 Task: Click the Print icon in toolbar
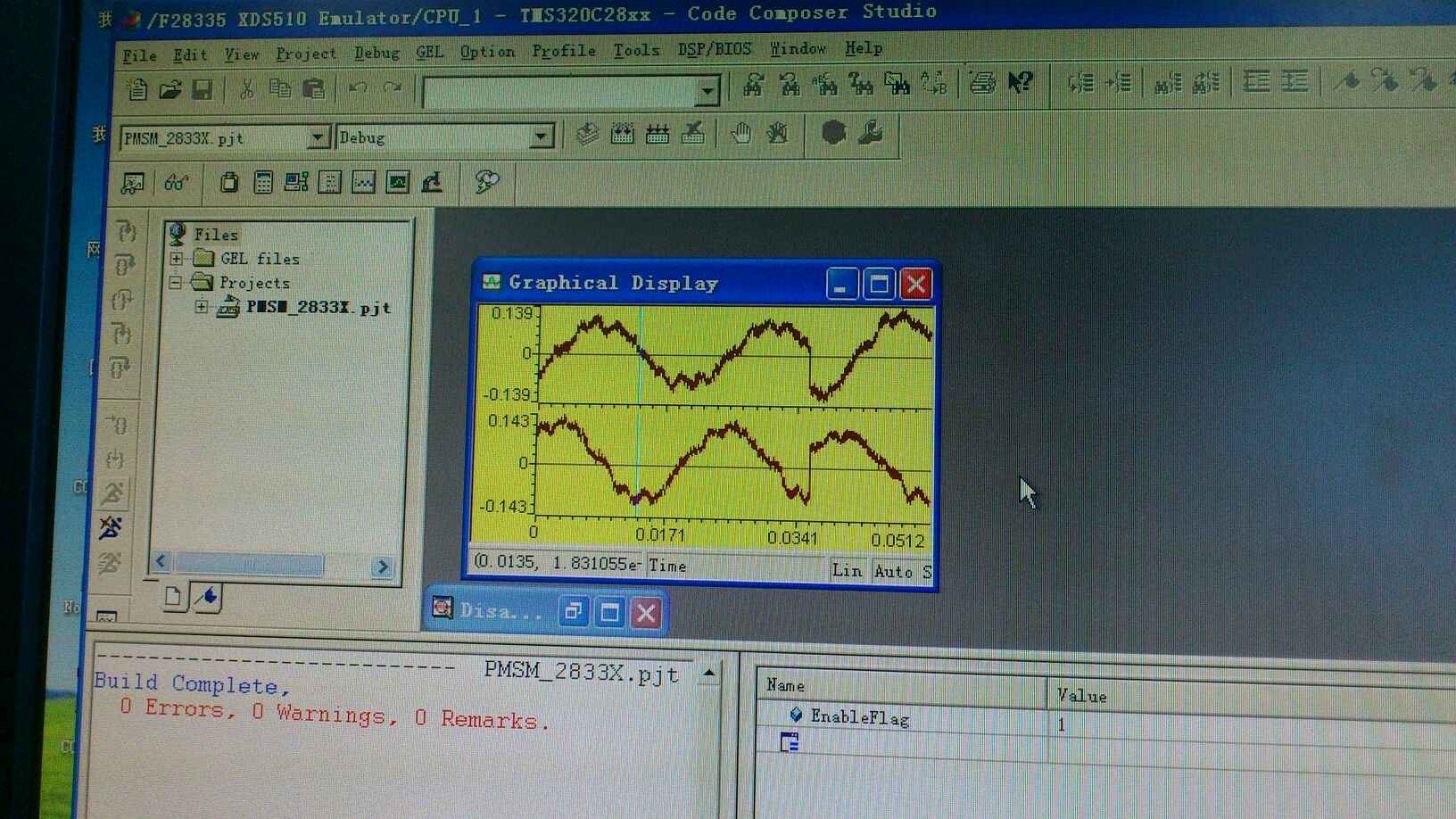click(982, 83)
